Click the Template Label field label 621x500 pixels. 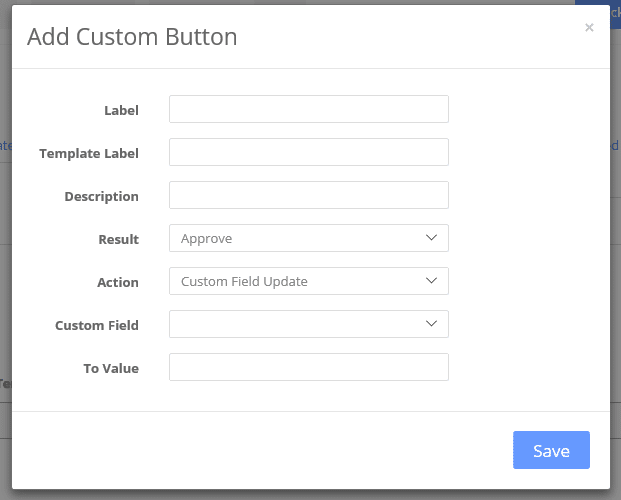pos(89,153)
